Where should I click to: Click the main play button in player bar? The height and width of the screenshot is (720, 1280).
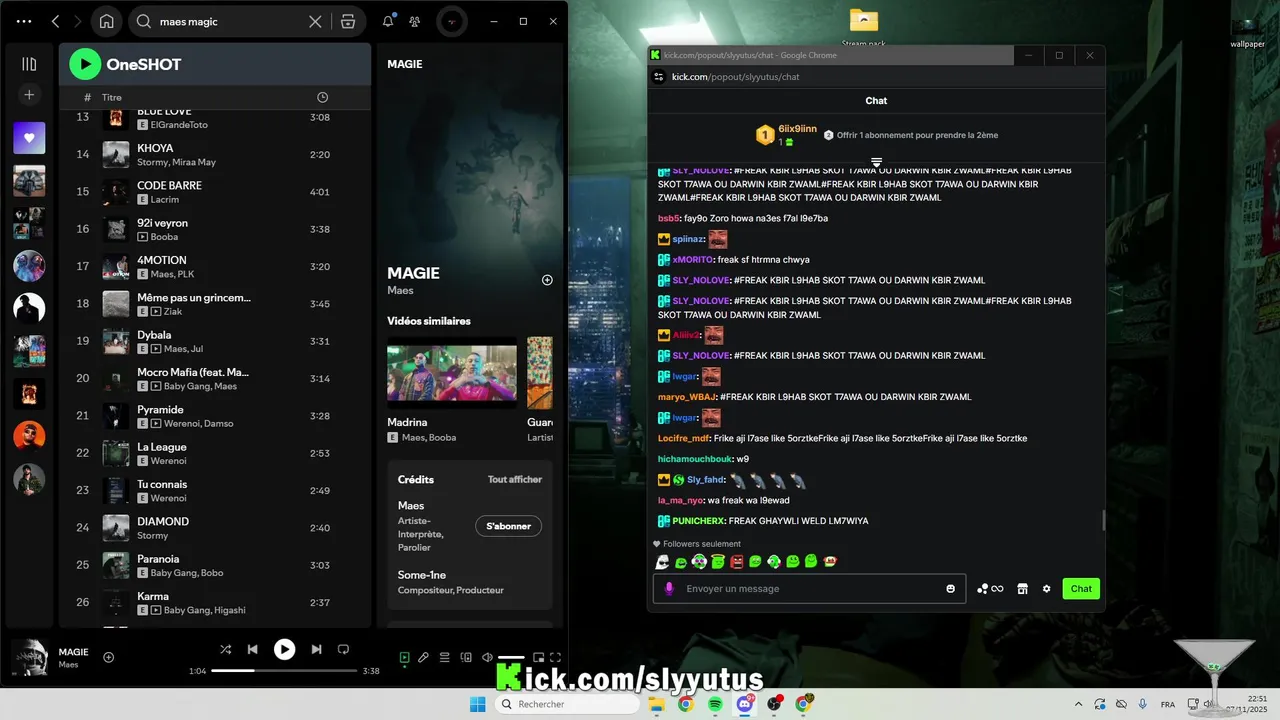(285, 649)
